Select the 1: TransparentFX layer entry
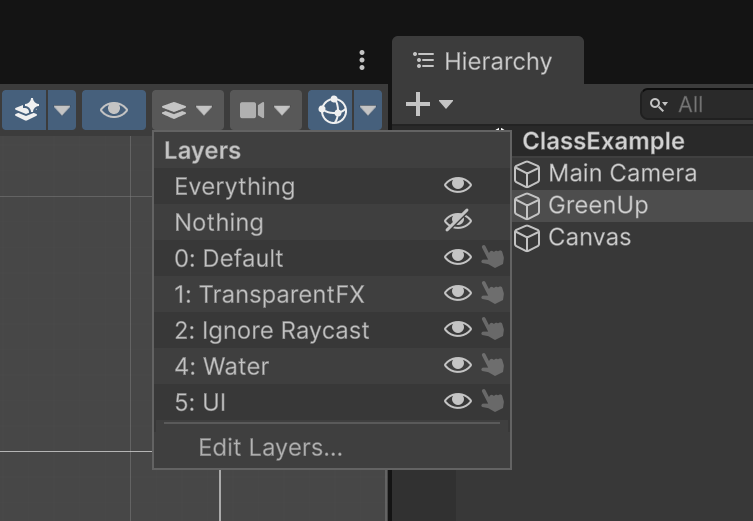Screen dimensions: 753x521 pyautogui.click(x=332, y=294)
